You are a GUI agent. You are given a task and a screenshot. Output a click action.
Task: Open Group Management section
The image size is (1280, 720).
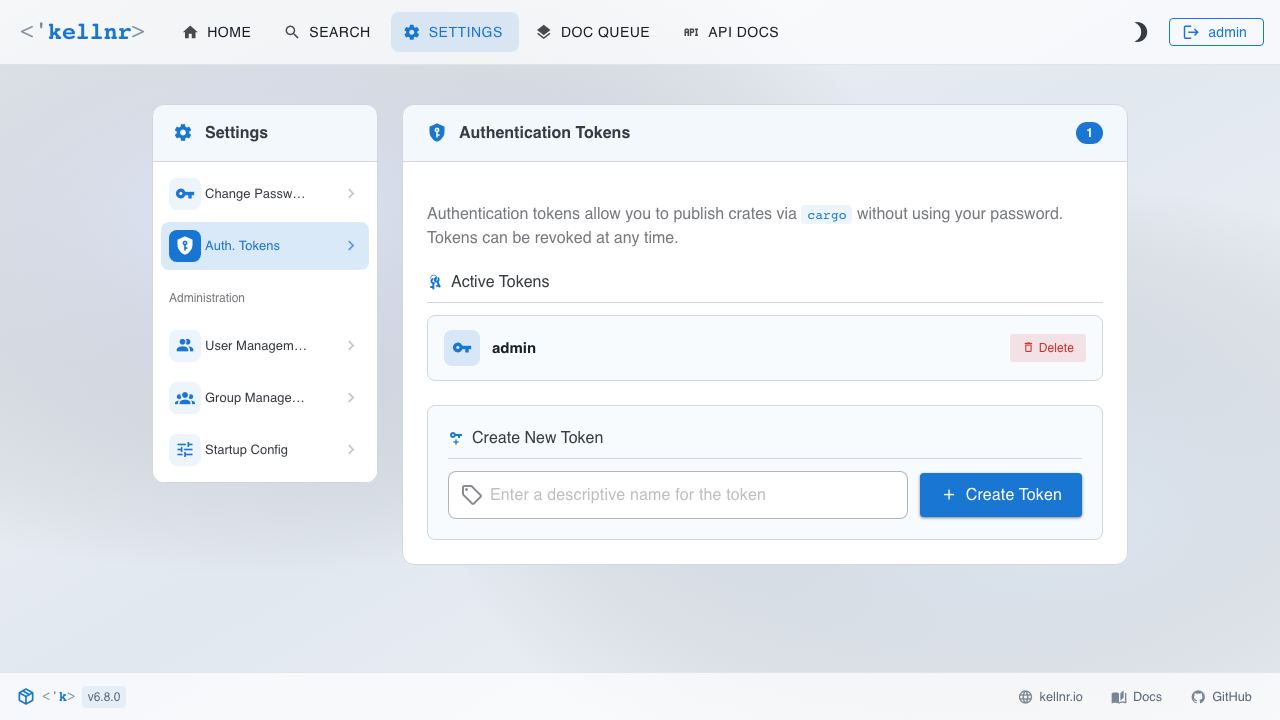point(265,398)
